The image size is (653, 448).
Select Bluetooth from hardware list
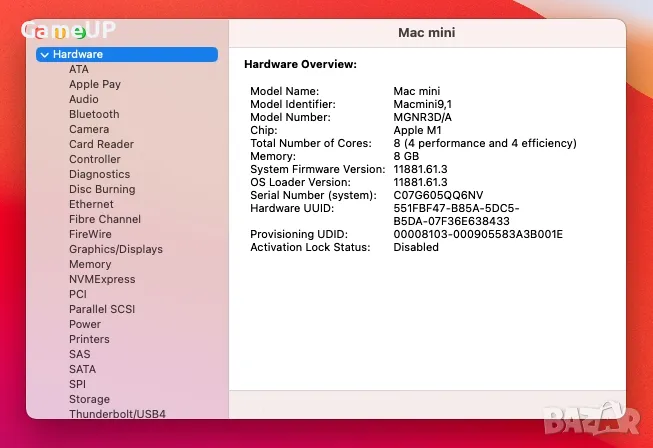click(94, 115)
